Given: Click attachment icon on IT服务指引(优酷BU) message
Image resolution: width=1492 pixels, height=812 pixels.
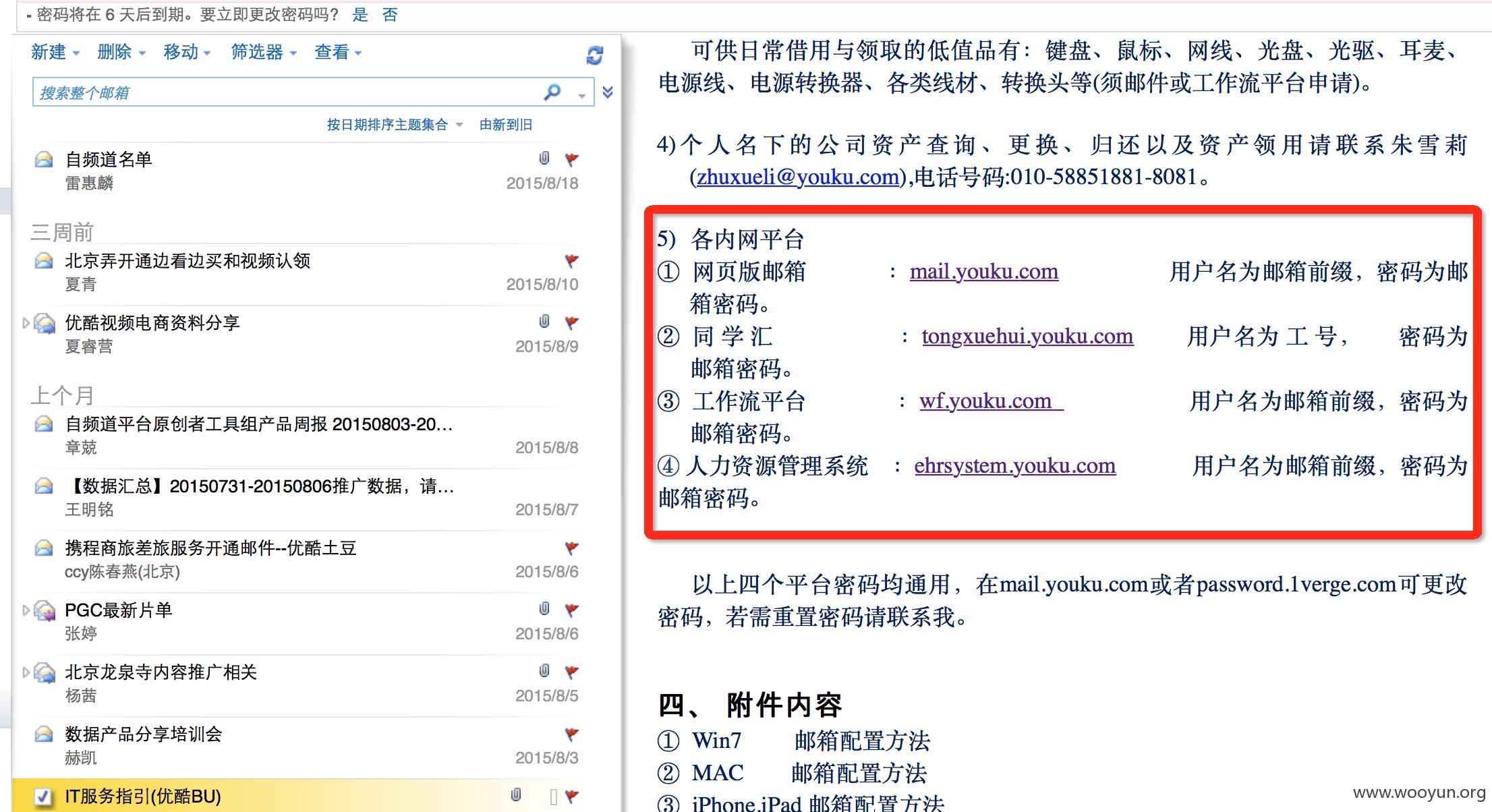Looking at the screenshot, I should point(516,794).
